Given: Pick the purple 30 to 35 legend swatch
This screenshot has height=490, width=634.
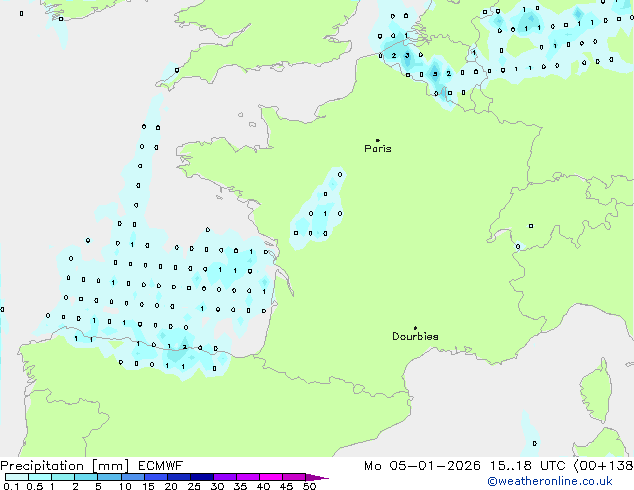Looking at the screenshot, I should (225, 477).
